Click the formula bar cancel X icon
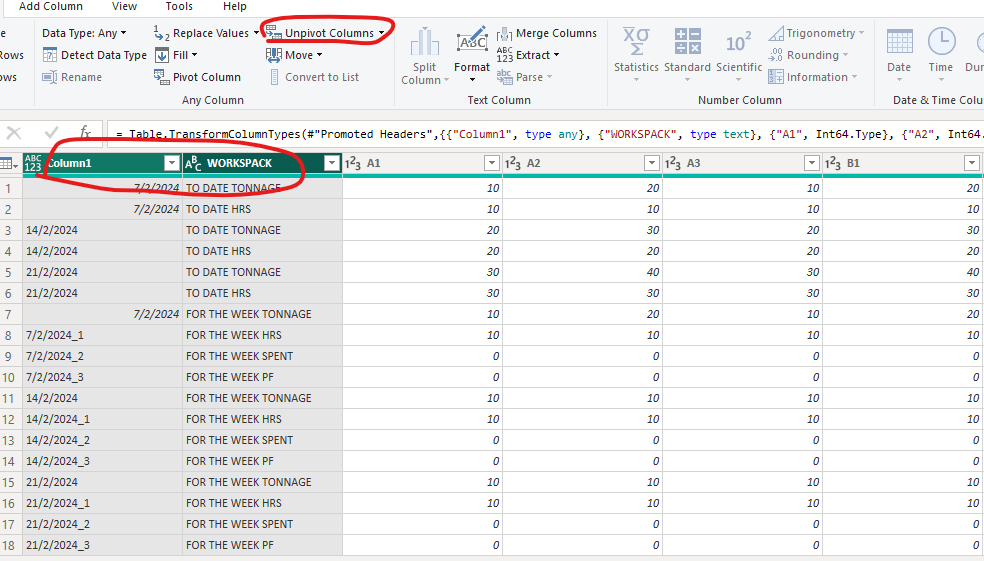The image size is (984, 561). click(14, 133)
